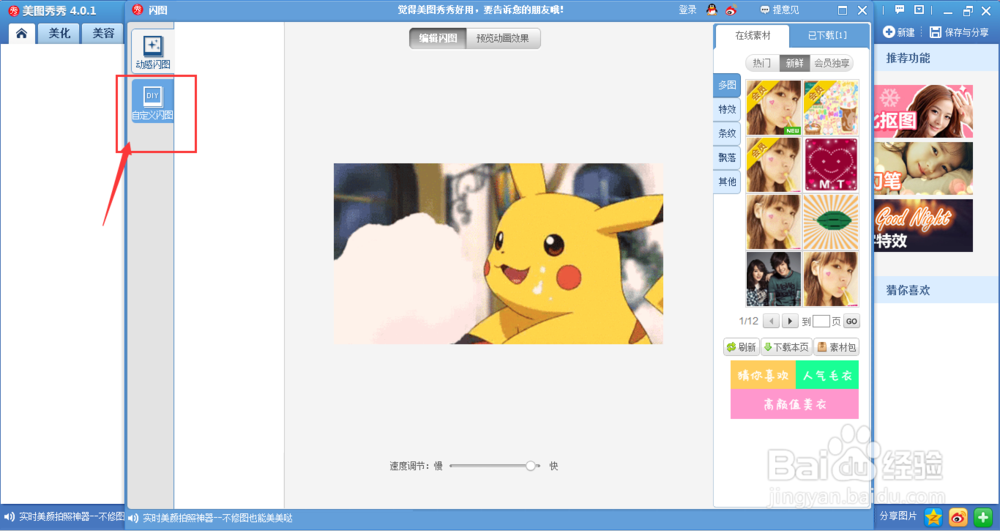Go to next template page
This screenshot has width=1000, height=531.
pyautogui.click(x=790, y=321)
